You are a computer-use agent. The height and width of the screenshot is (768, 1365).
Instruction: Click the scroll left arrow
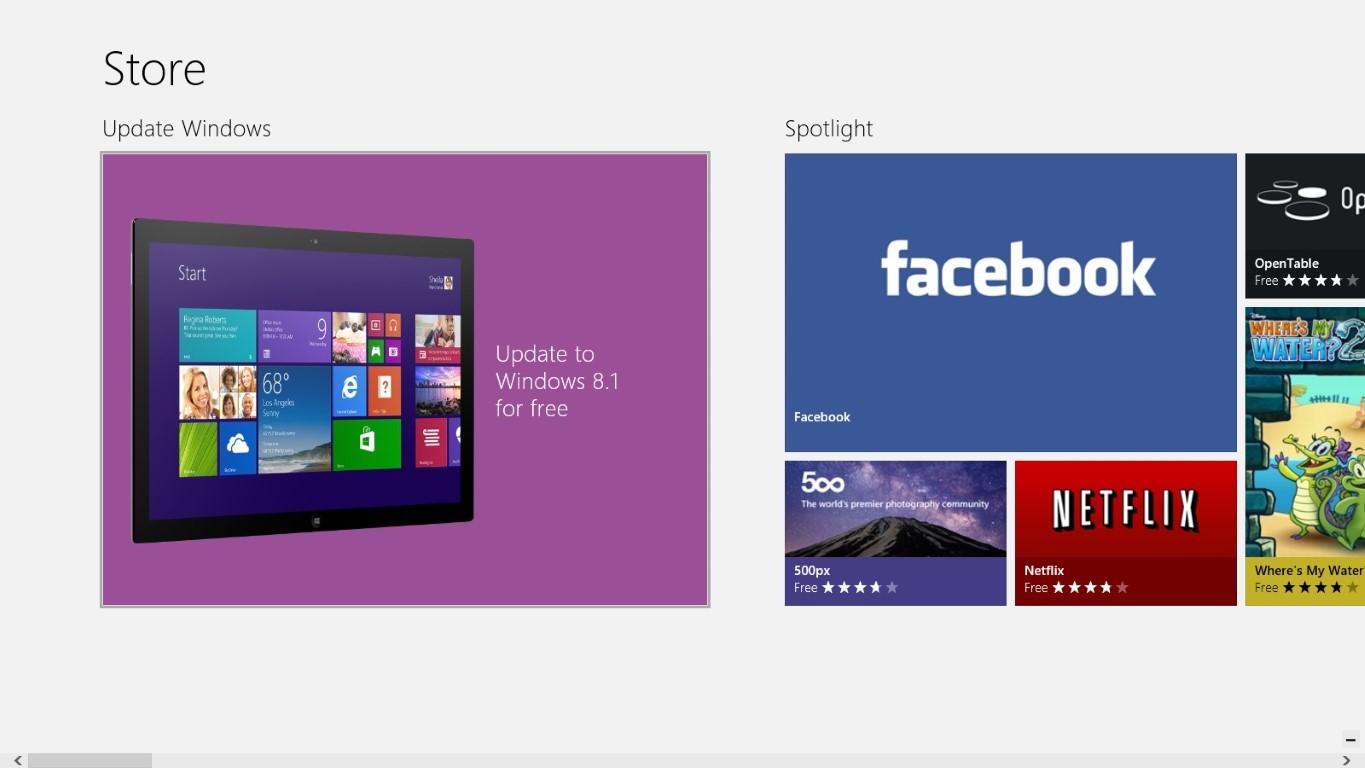tap(17, 761)
